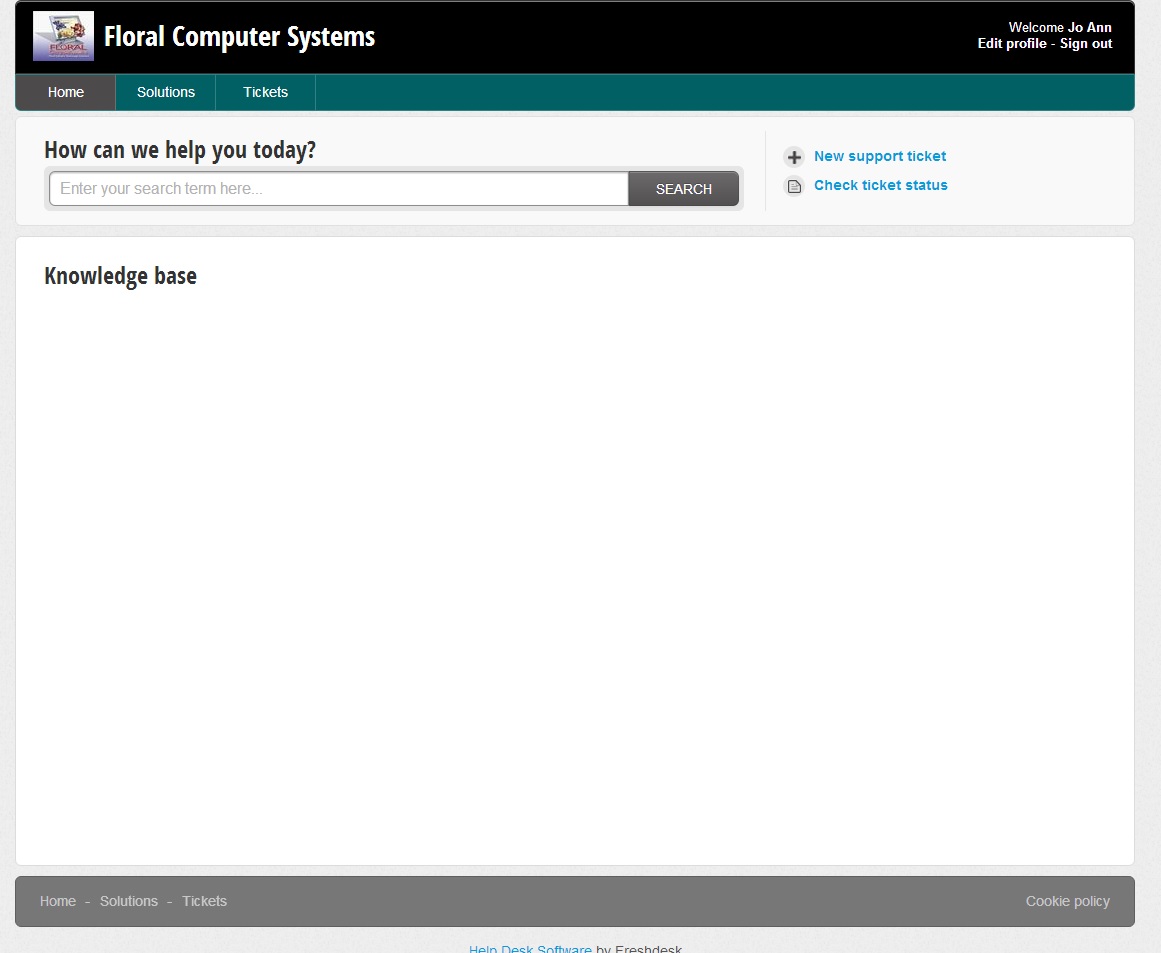The width and height of the screenshot is (1161, 953).
Task: Open Check ticket status link
Action: click(880, 185)
